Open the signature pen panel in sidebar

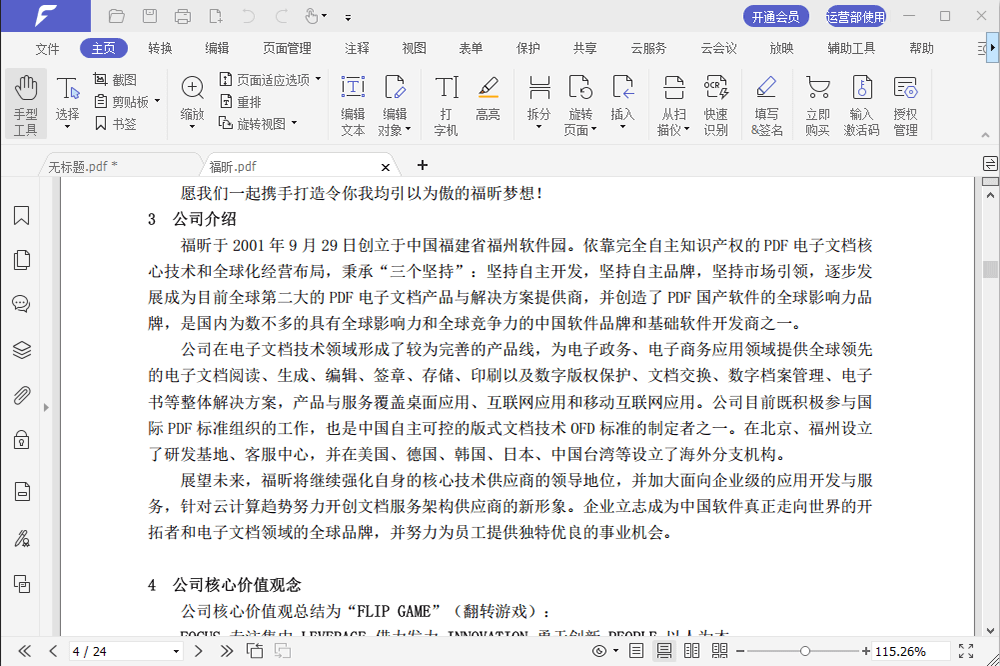[x=22, y=539]
